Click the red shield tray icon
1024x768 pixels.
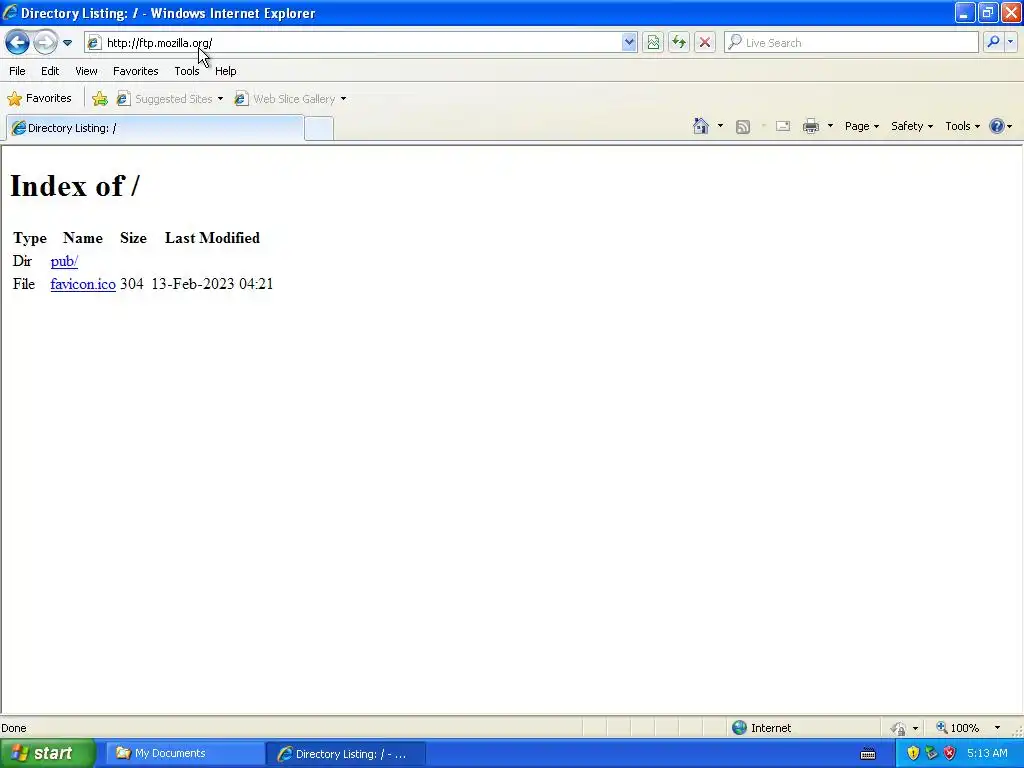click(x=950, y=754)
